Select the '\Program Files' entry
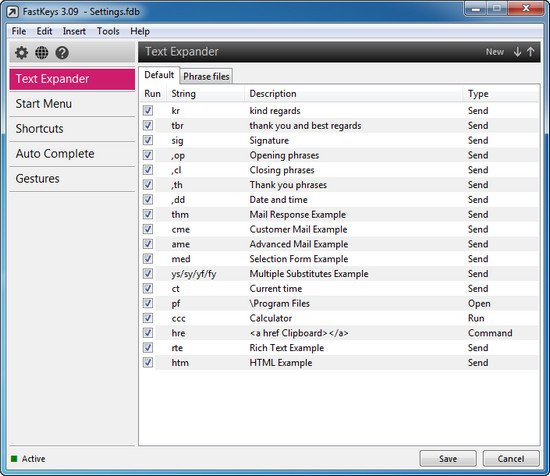This screenshot has width=550, height=476. (280, 303)
